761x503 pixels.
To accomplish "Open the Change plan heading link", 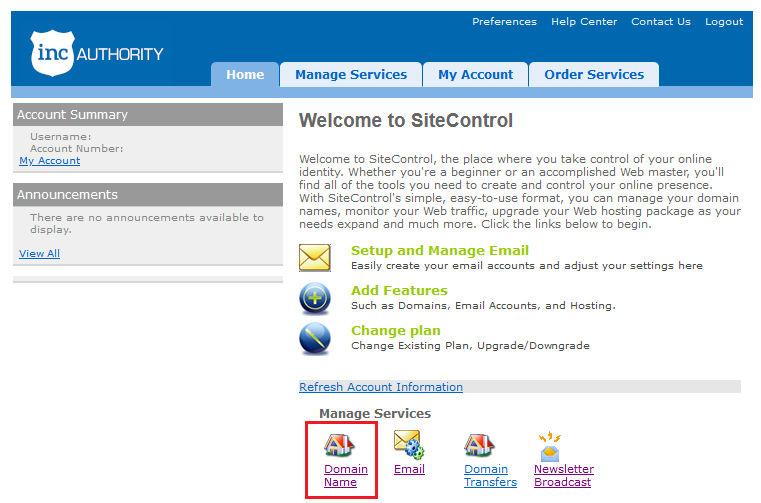I will (x=396, y=331).
